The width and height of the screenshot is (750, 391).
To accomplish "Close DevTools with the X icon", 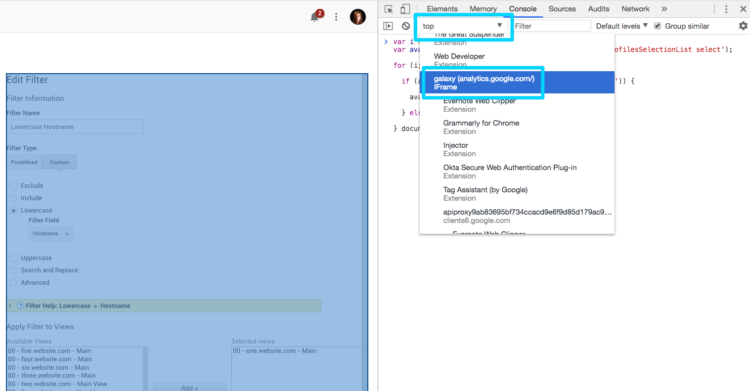I will [743, 9].
